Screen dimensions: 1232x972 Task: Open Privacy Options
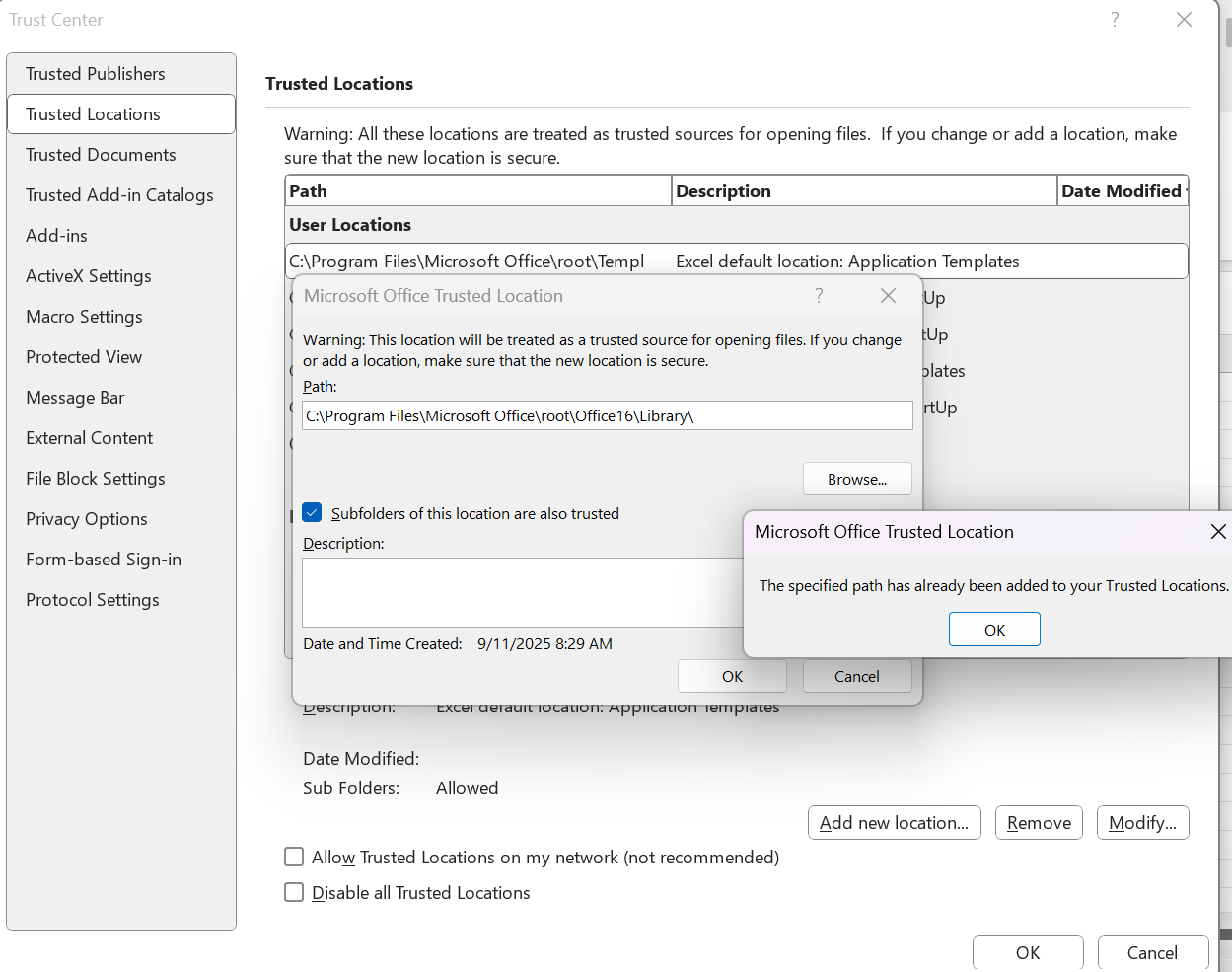pos(120,519)
